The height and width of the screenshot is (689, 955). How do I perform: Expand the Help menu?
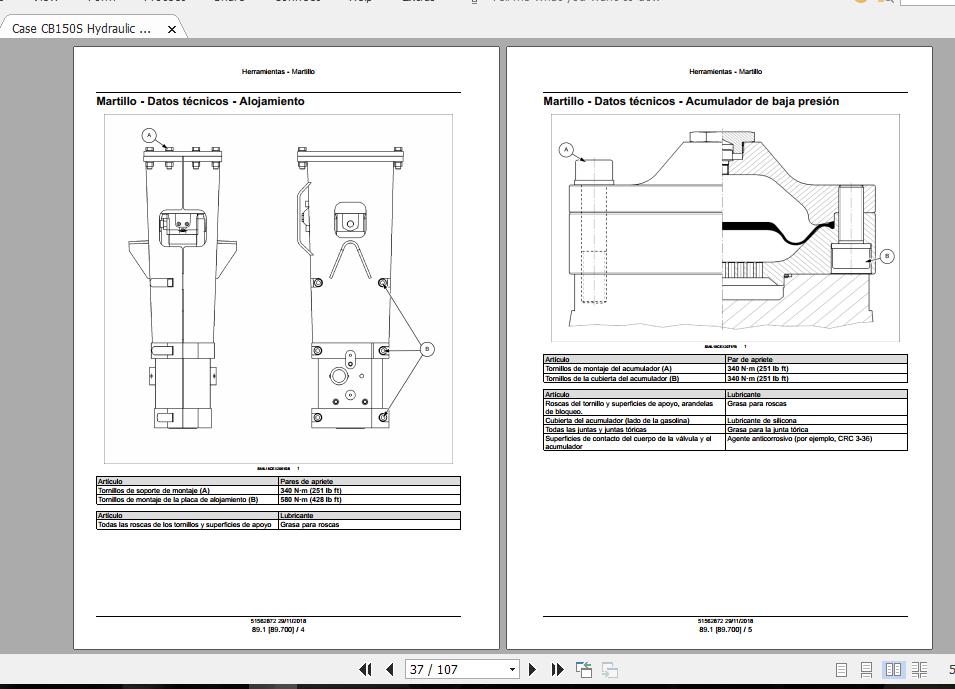(x=359, y=2)
